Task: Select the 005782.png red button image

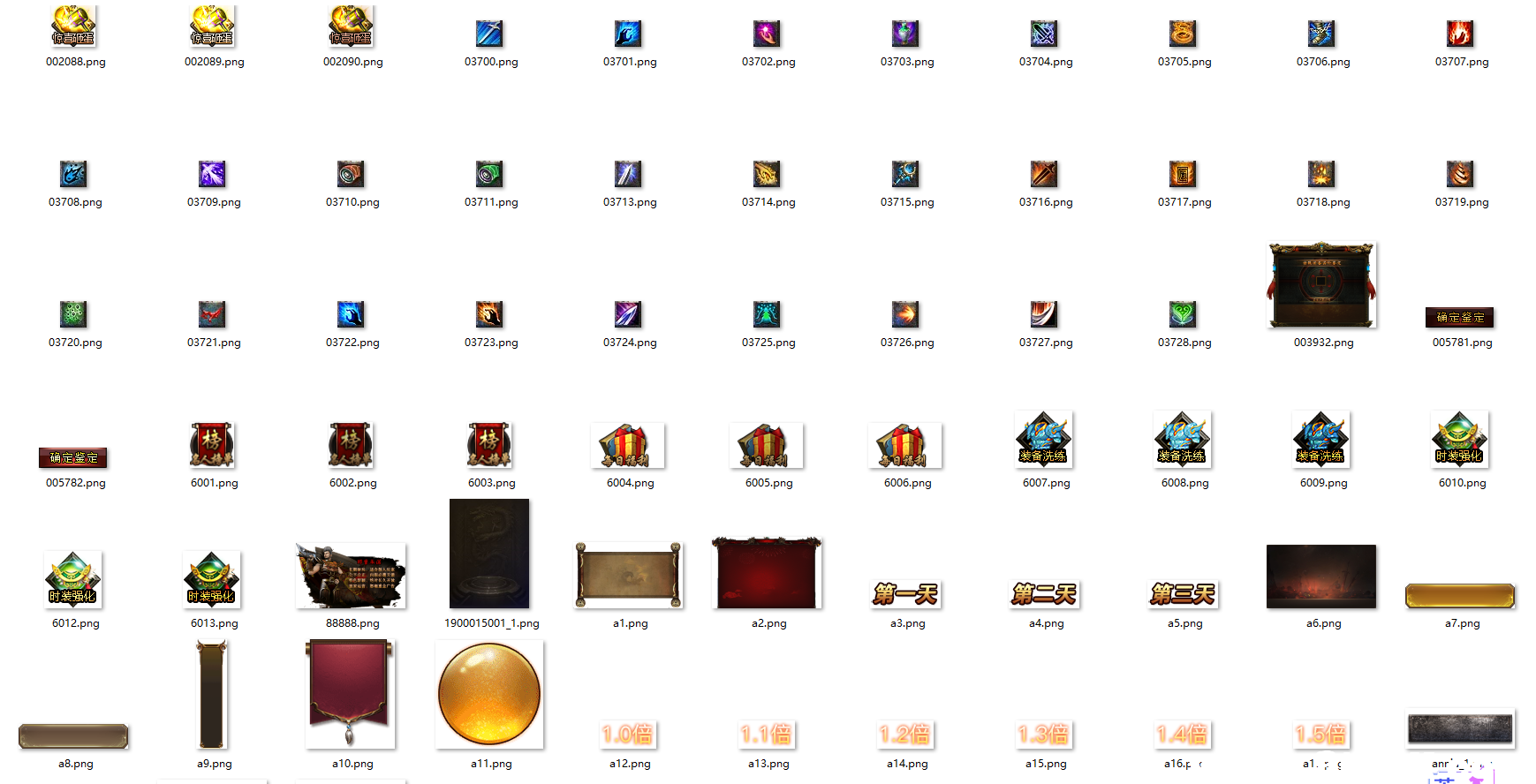Action: (73, 458)
